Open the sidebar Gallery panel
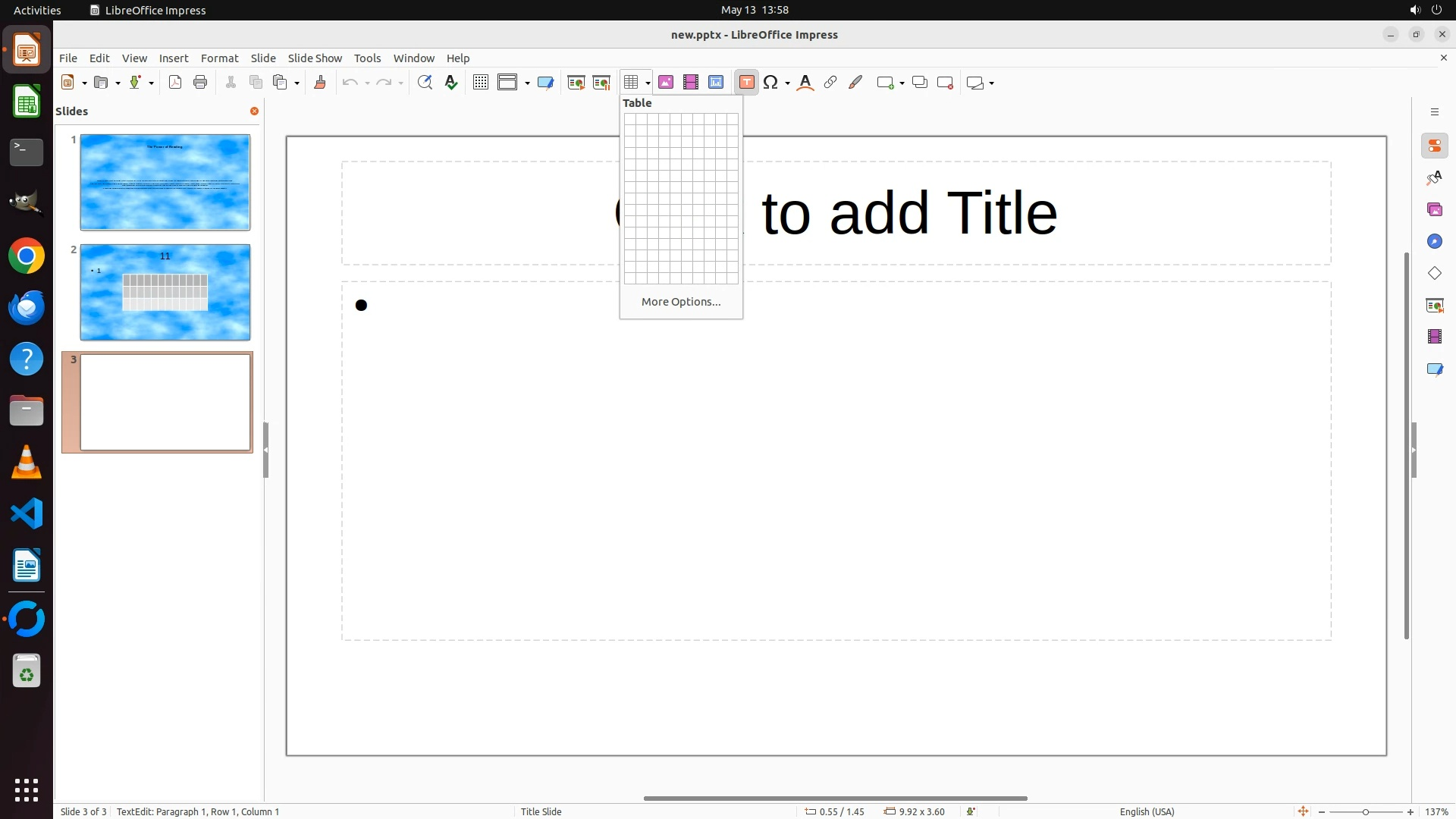The width and height of the screenshot is (1456, 819). pyautogui.click(x=1434, y=210)
